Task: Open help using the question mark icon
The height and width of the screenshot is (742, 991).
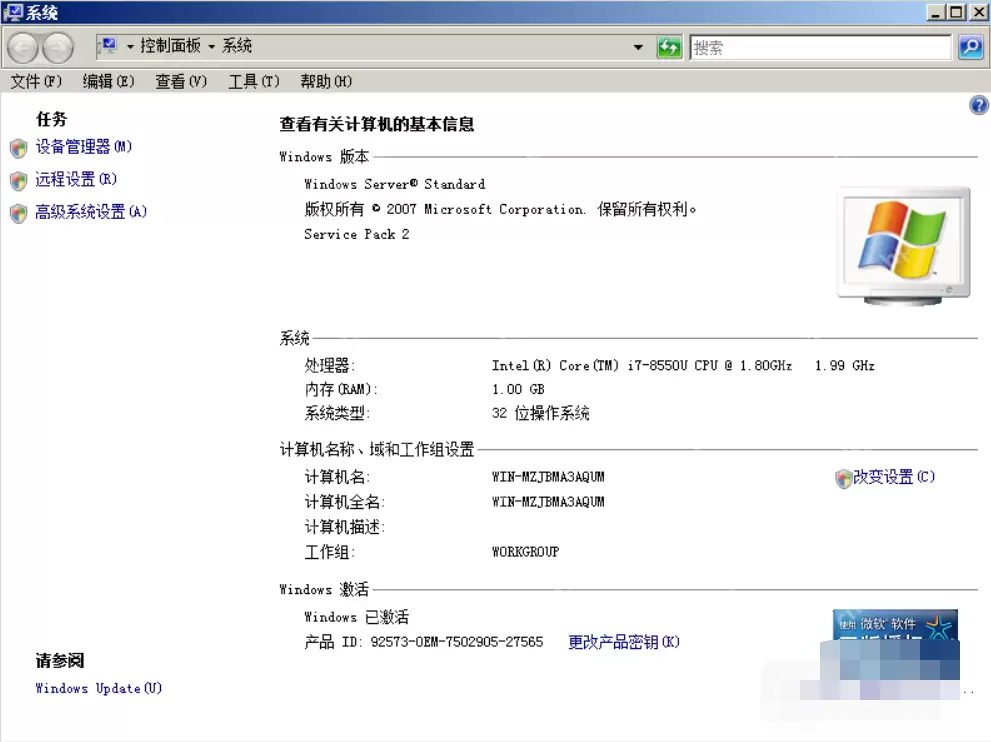Action: [x=979, y=105]
